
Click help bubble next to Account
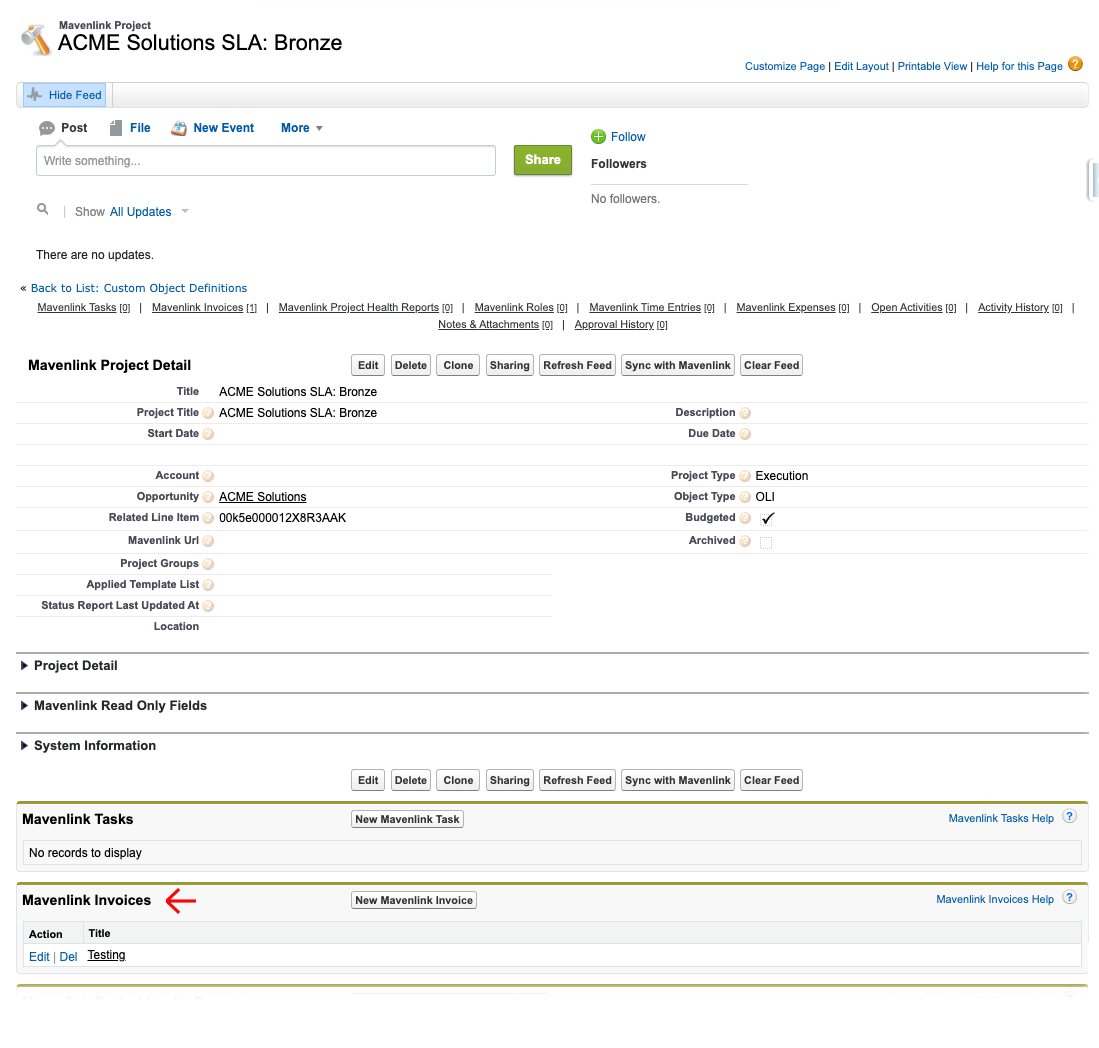(x=208, y=477)
